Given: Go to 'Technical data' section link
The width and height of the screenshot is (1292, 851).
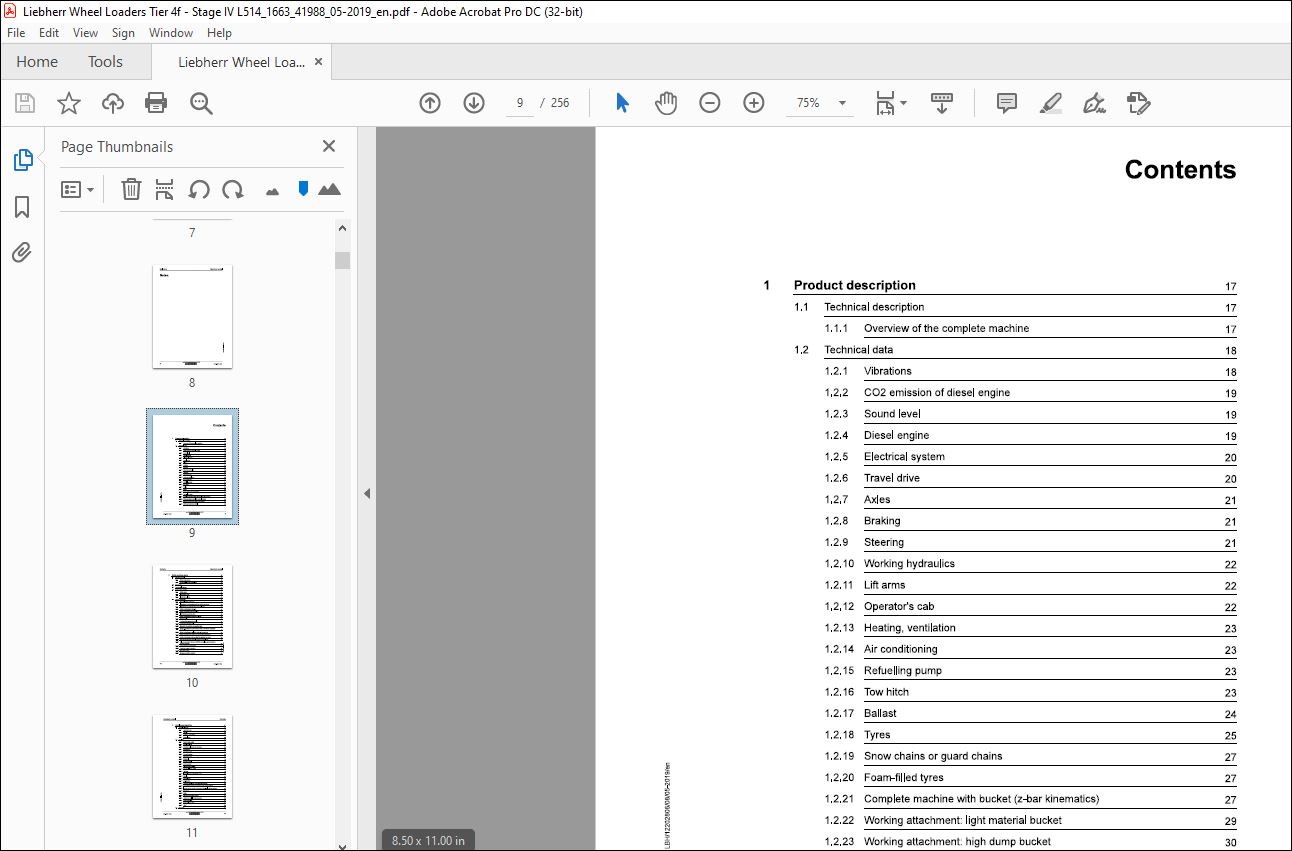Looking at the screenshot, I should (859, 350).
